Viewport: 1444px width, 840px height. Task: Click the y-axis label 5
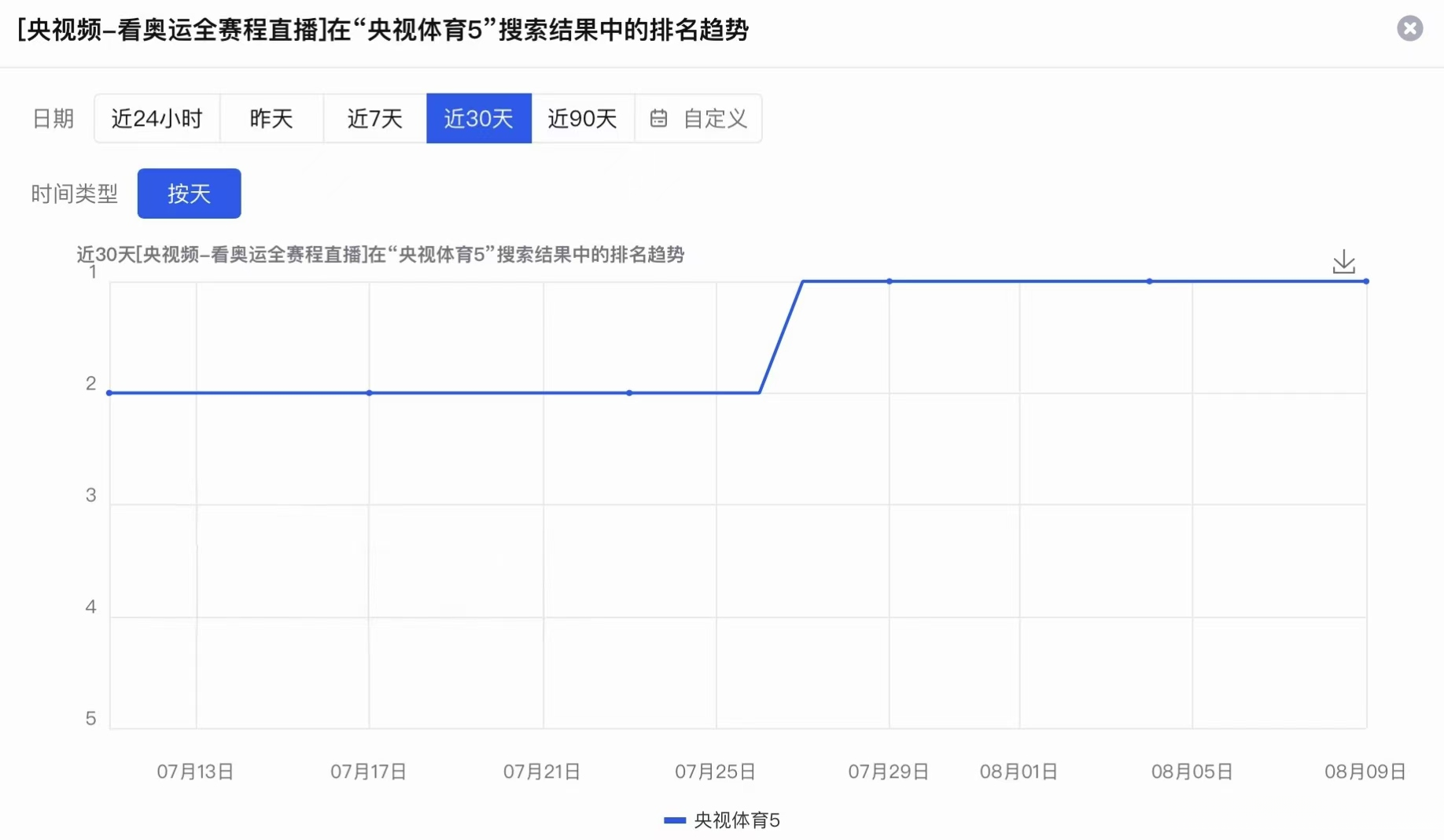(x=91, y=718)
